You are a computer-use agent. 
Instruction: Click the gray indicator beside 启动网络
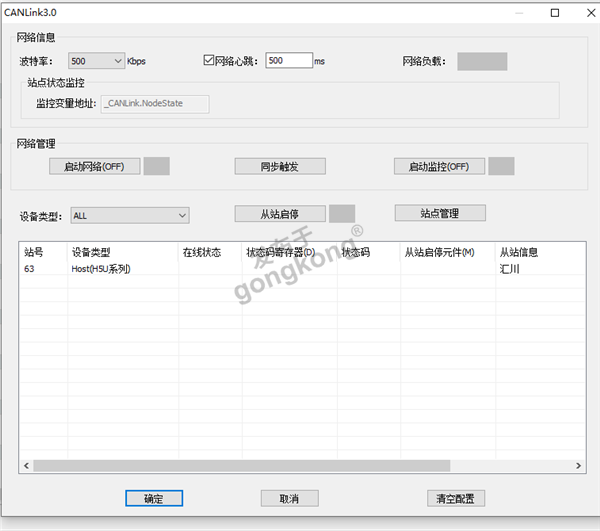pyautogui.click(x=156, y=166)
